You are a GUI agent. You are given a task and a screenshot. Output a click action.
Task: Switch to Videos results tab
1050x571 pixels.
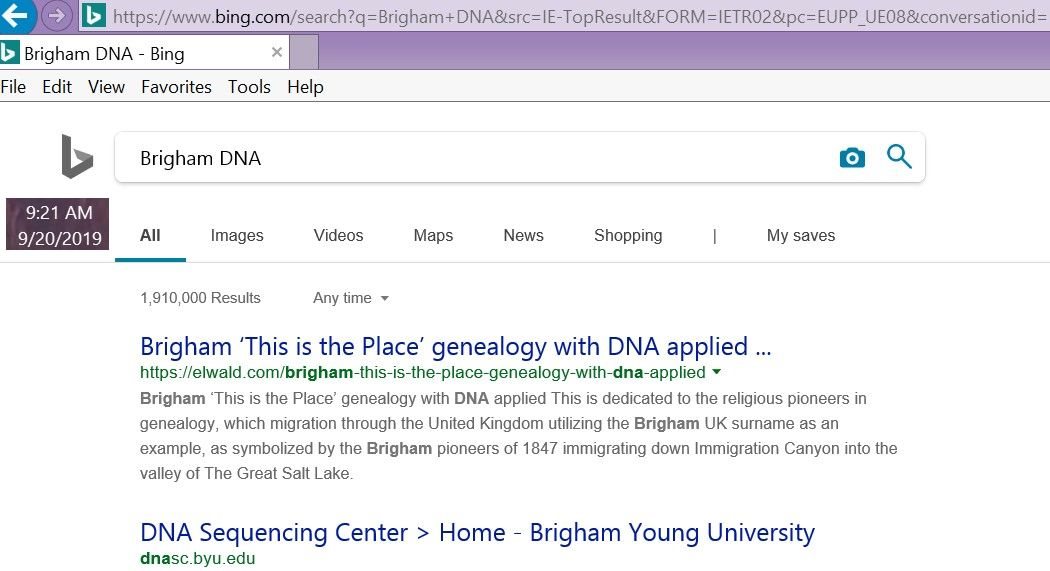click(338, 236)
